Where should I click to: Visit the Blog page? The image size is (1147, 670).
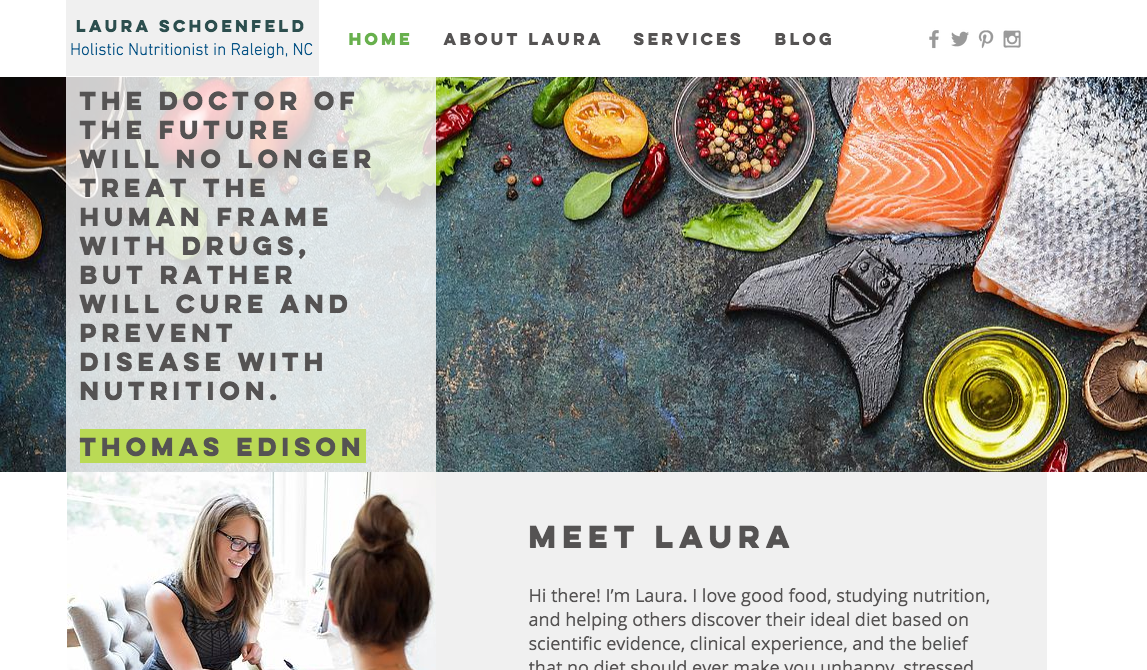pos(804,39)
